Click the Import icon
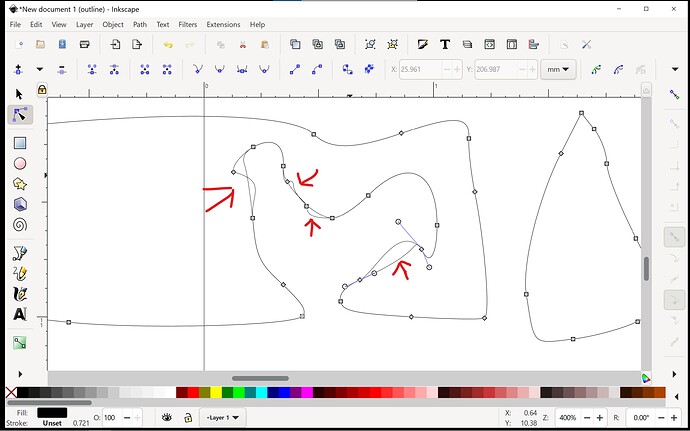This screenshot has height=431, width=690. click(x=115, y=44)
